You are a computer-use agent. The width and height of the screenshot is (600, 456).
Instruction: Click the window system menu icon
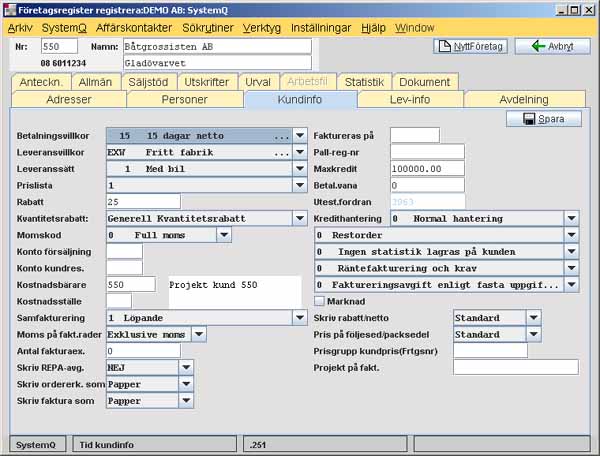tap(10, 10)
